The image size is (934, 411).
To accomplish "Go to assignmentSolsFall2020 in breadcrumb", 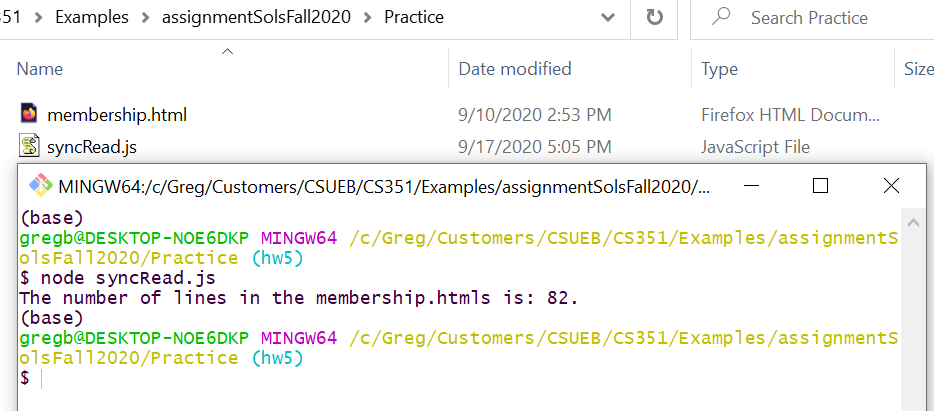I will click(256, 17).
